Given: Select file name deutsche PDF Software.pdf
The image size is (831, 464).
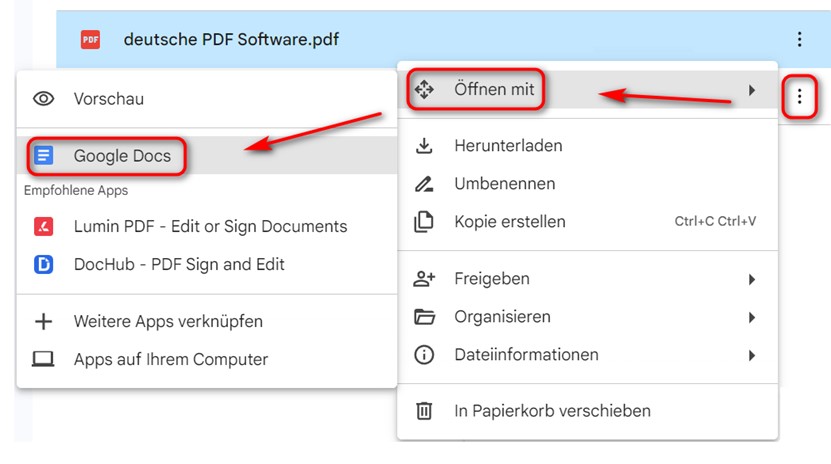Looking at the screenshot, I should (231, 40).
